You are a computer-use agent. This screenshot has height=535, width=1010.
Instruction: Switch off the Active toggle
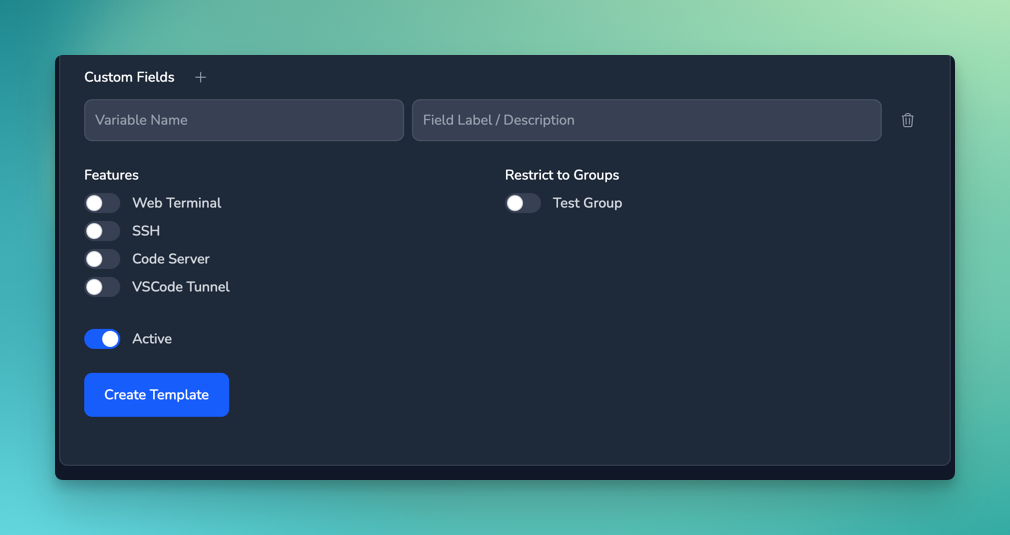102,339
